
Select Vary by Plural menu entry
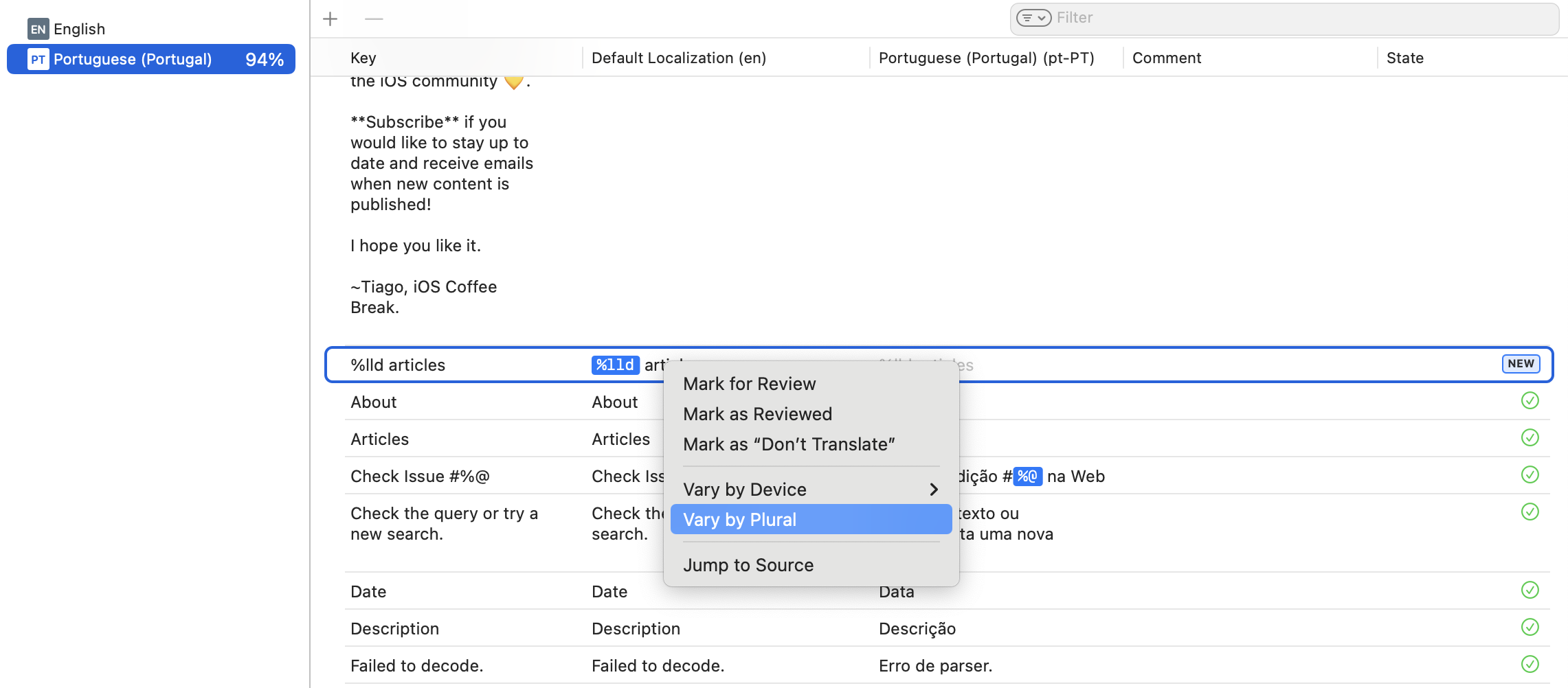point(811,520)
